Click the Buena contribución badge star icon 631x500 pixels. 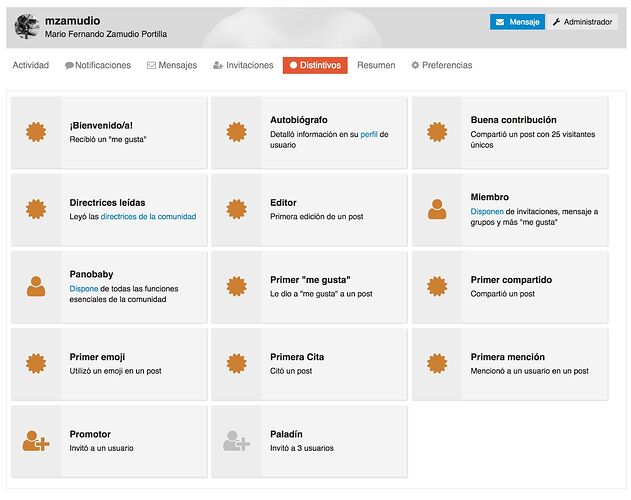coord(437,132)
